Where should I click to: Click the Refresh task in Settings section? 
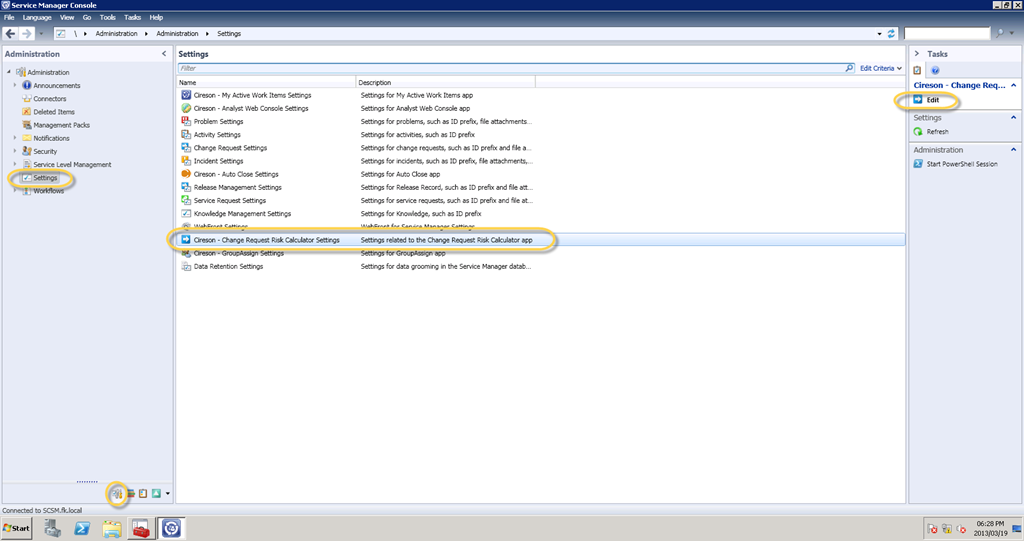point(937,131)
